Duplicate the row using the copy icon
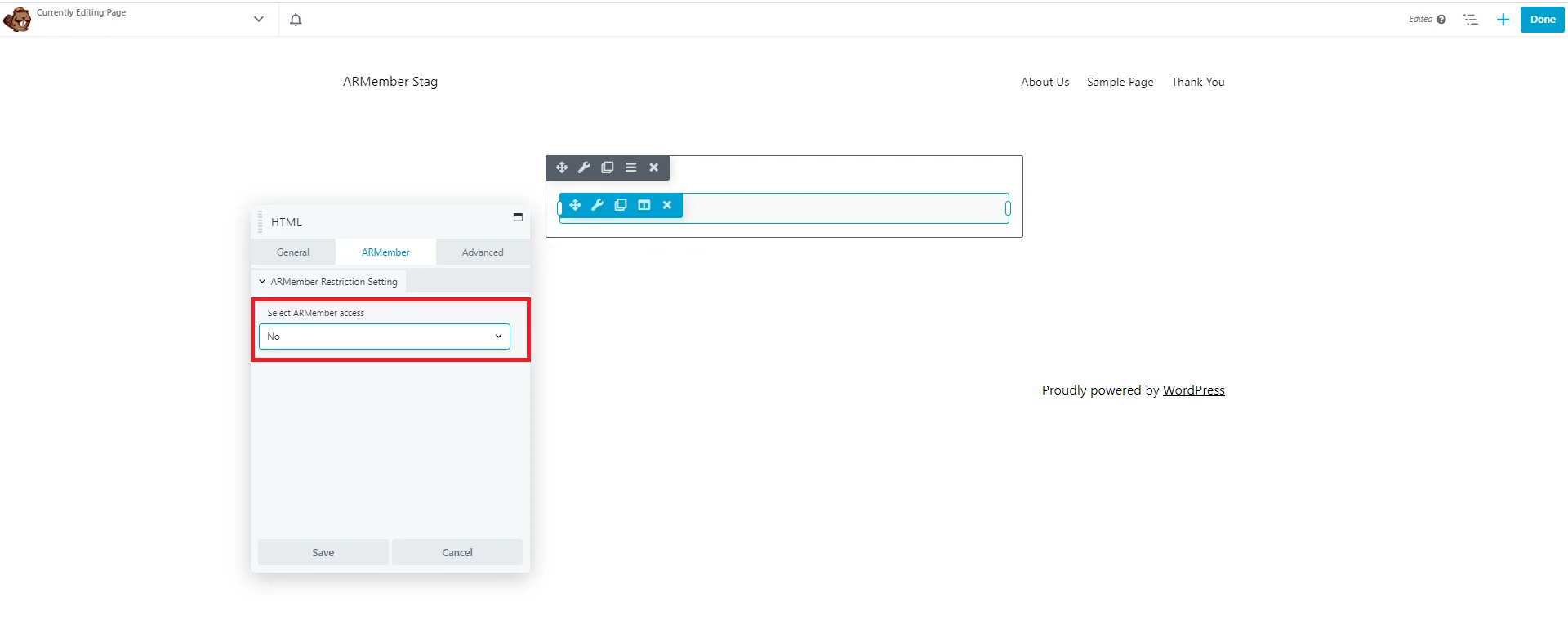This screenshot has width=1568, height=638. [x=607, y=167]
